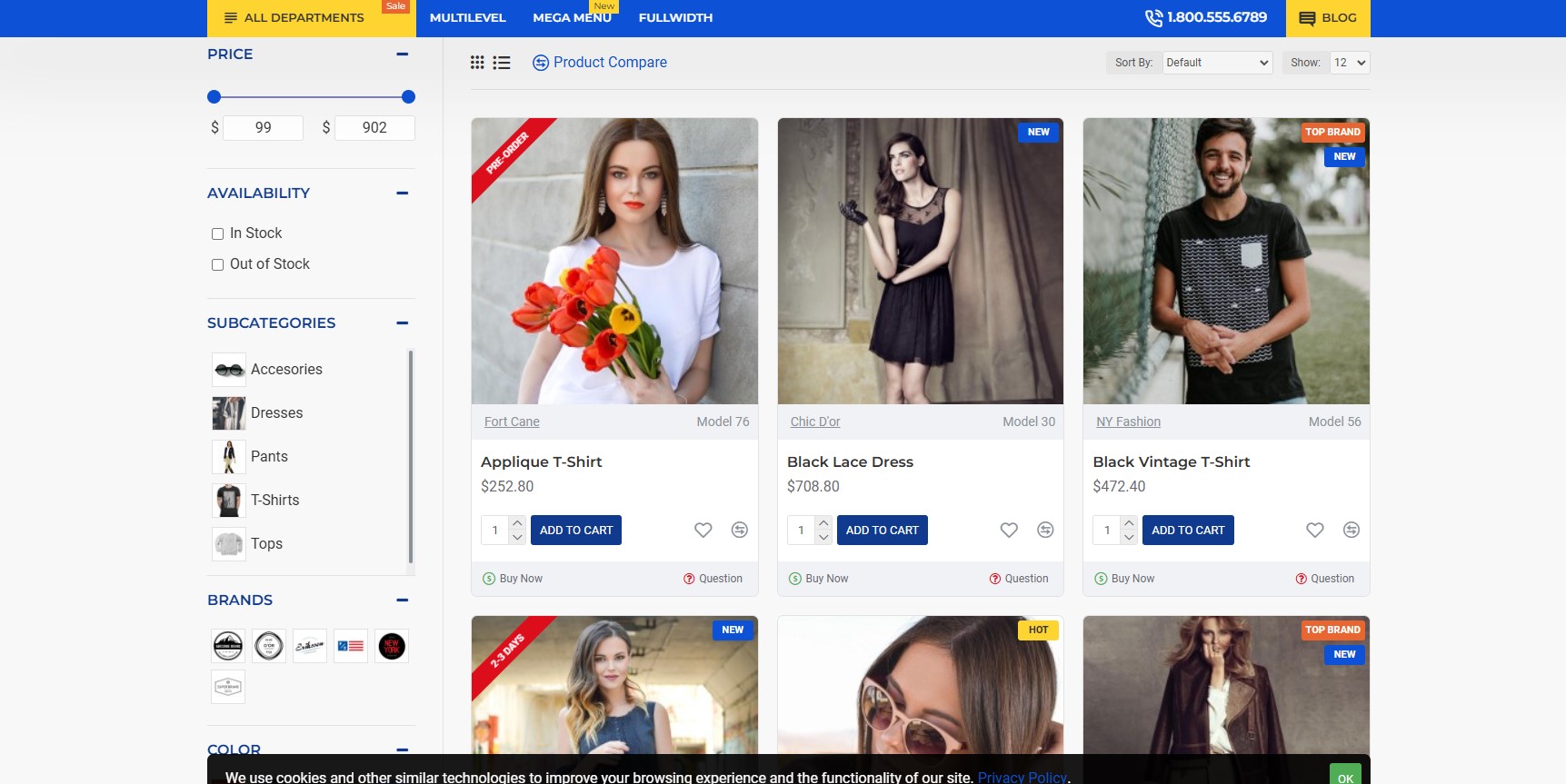Viewport: 1566px width, 784px height.
Task: Open the Black Vintage T-Shirt product image
Action: point(1226,262)
